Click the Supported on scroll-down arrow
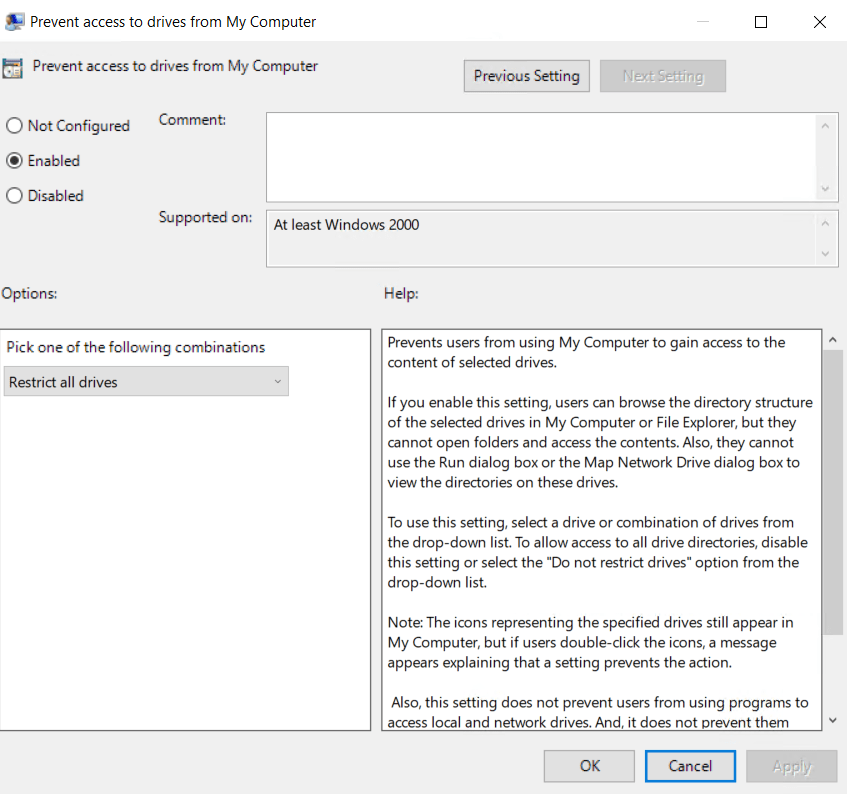This screenshot has width=847, height=794. (825, 254)
